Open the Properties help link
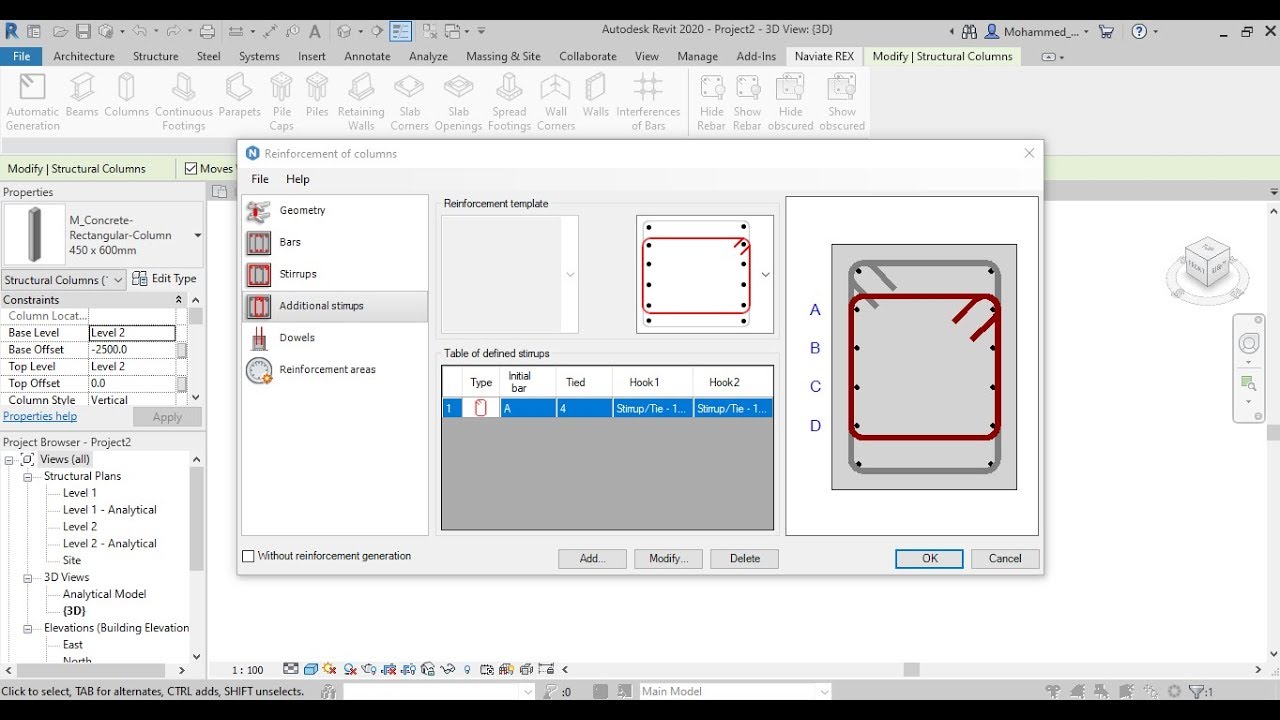The width and height of the screenshot is (1280, 720). [40, 417]
